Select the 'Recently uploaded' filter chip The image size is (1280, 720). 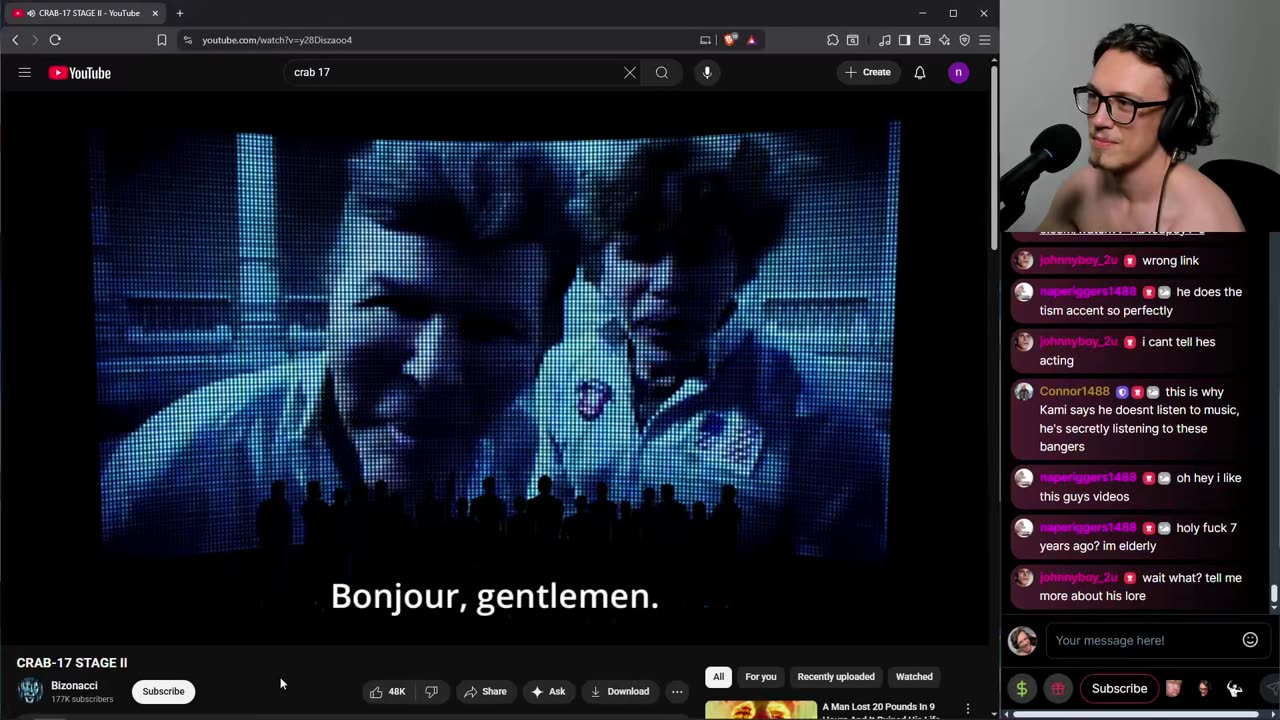(836, 677)
